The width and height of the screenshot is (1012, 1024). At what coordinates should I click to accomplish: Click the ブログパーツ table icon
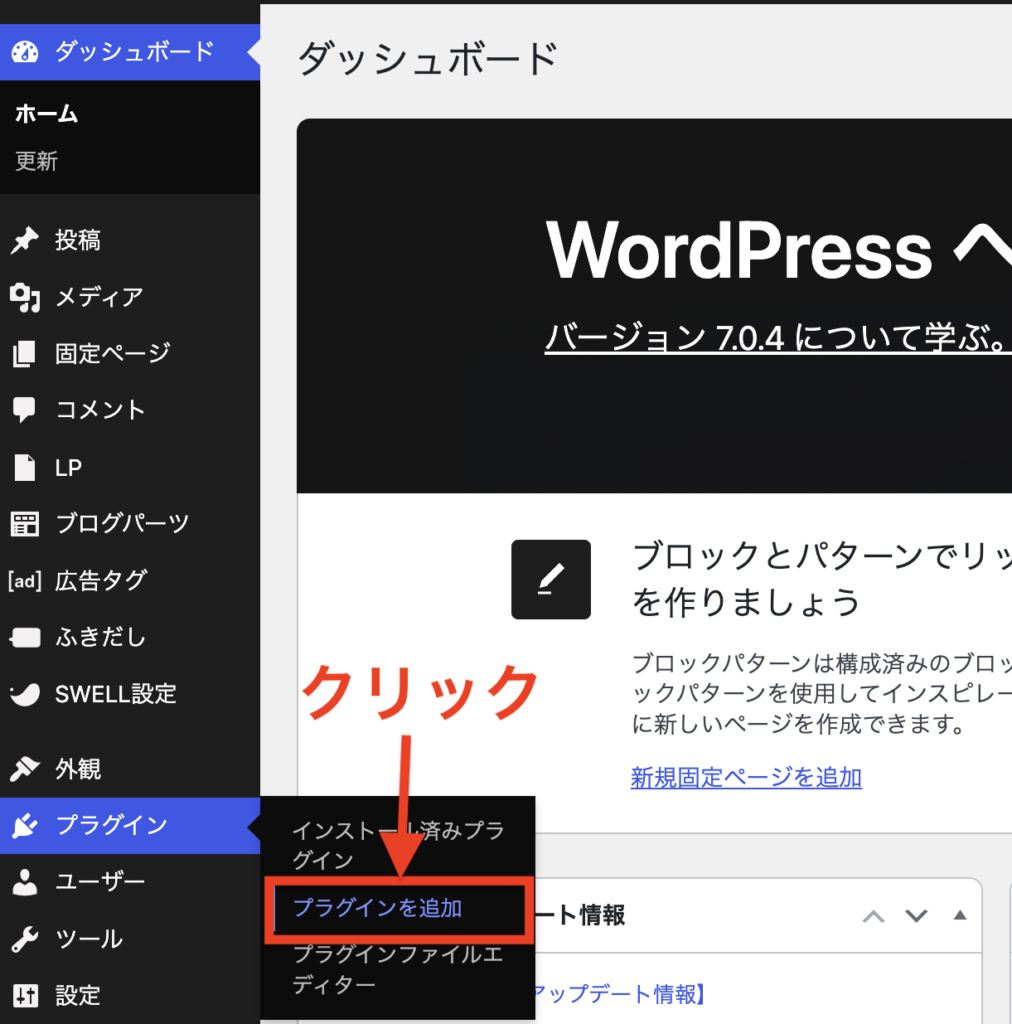25,524
